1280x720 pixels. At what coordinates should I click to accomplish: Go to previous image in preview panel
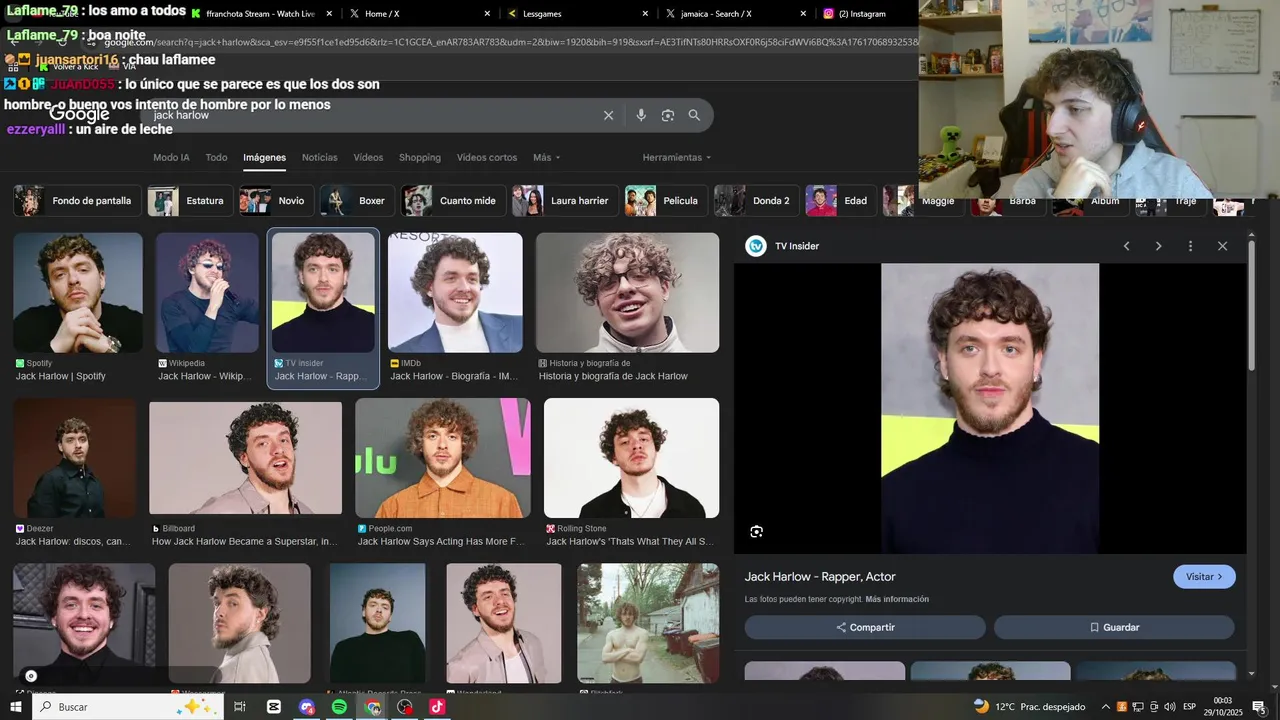click(1126, 246)
